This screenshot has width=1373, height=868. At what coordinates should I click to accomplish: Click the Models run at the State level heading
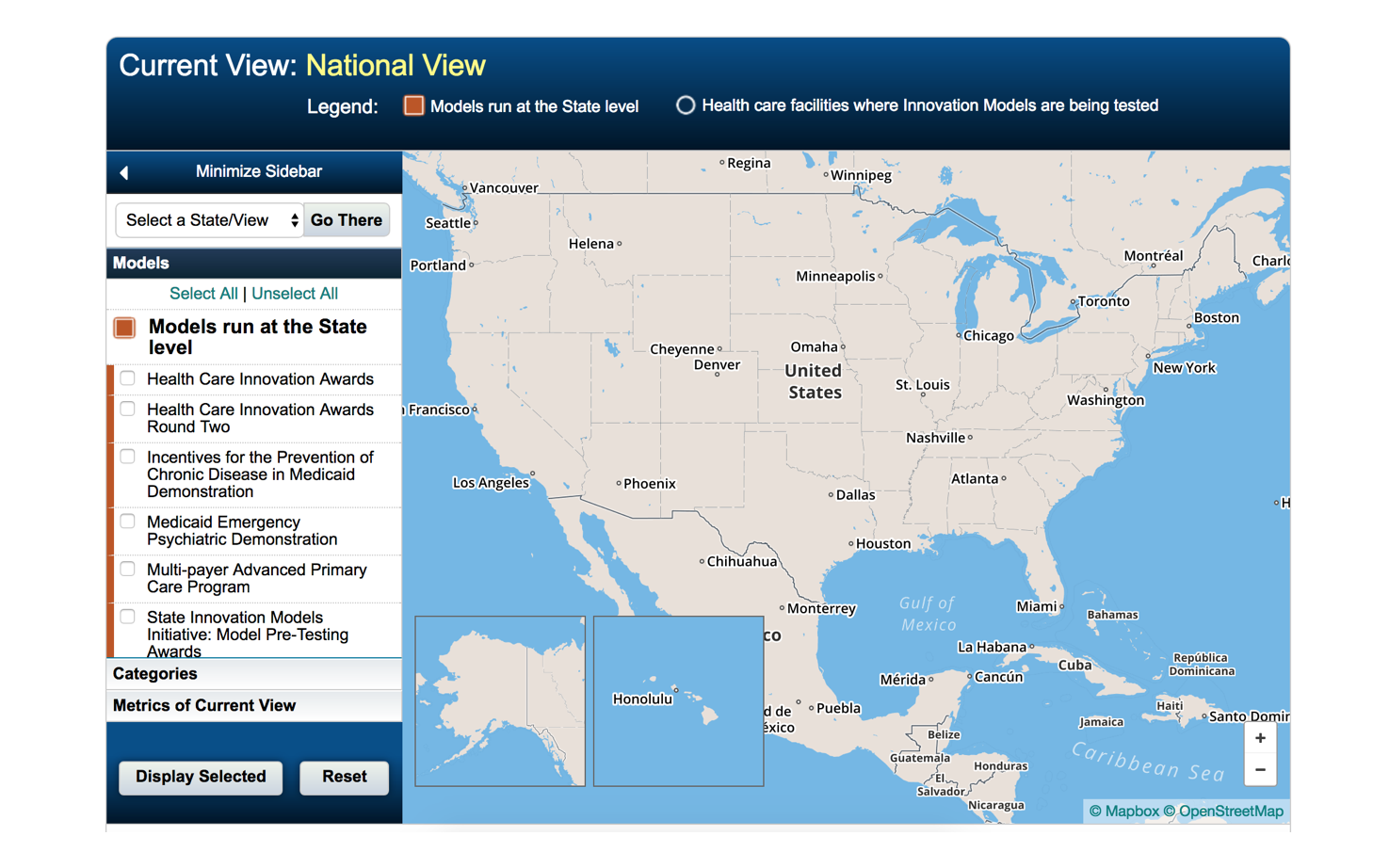pos(258,337)
